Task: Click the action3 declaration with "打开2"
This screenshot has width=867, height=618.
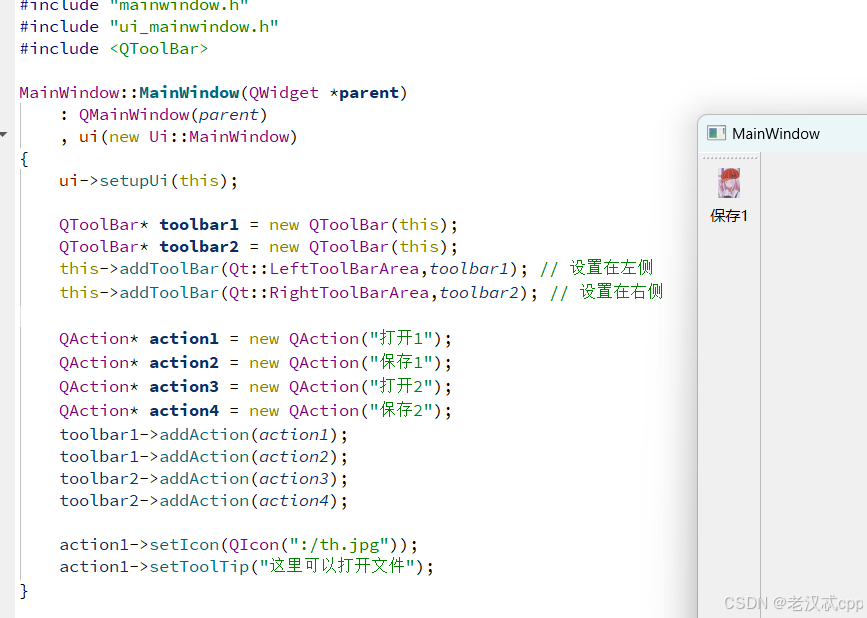Action: [x=255, y=386]
